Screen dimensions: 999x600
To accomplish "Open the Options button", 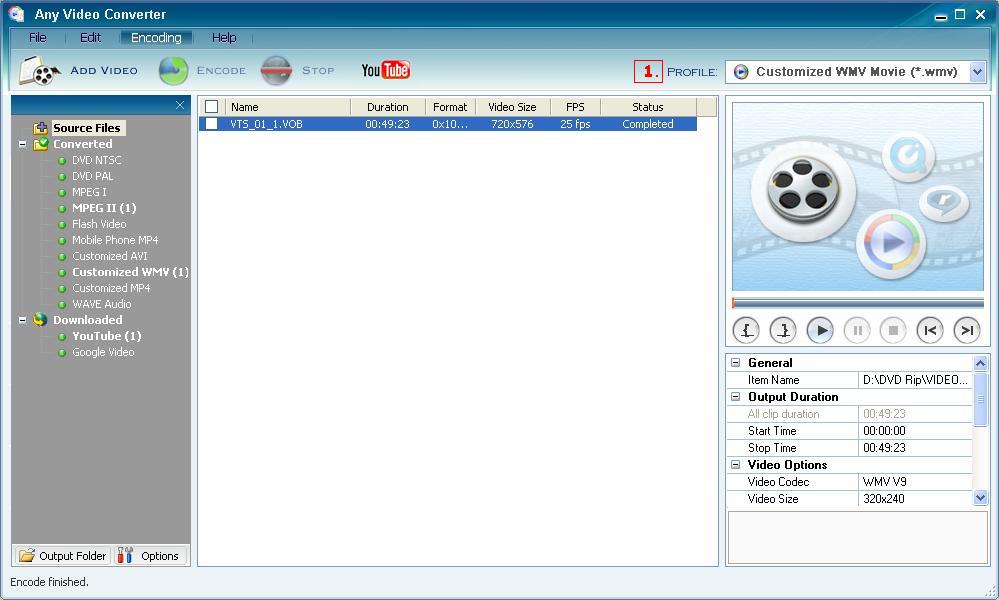I will [x=151, y=555].
